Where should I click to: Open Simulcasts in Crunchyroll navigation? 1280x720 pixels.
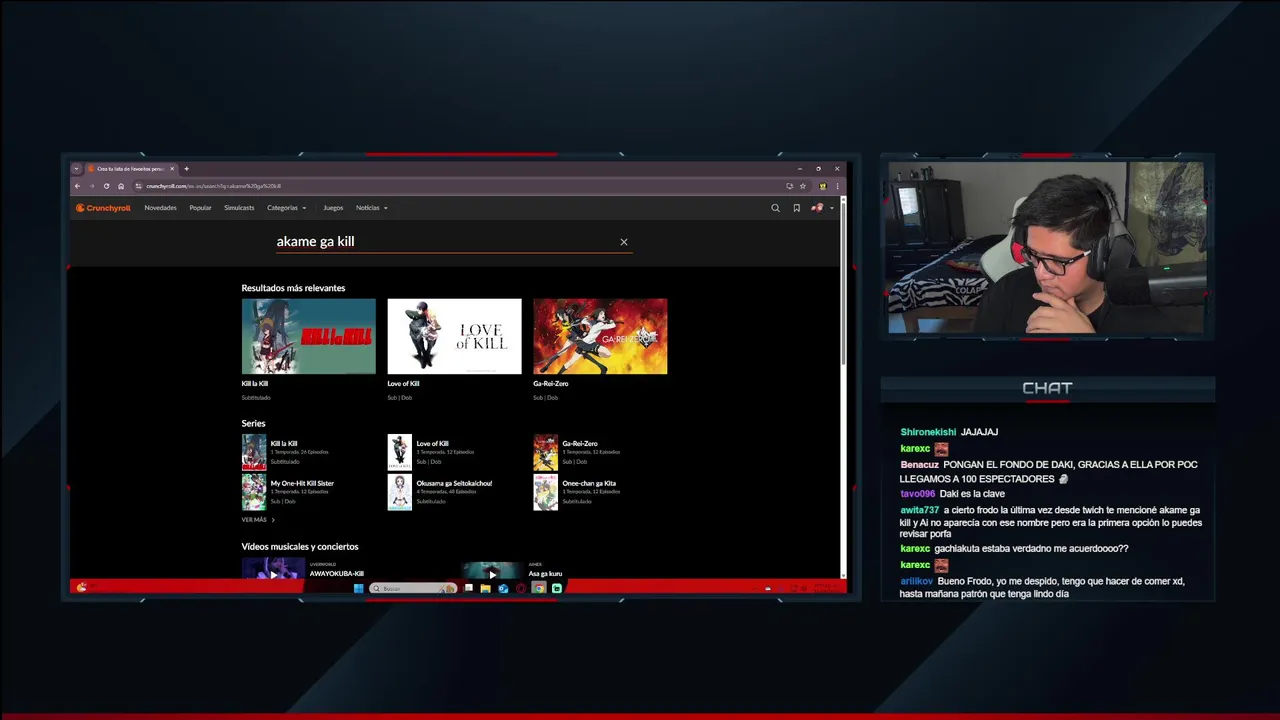239,208
